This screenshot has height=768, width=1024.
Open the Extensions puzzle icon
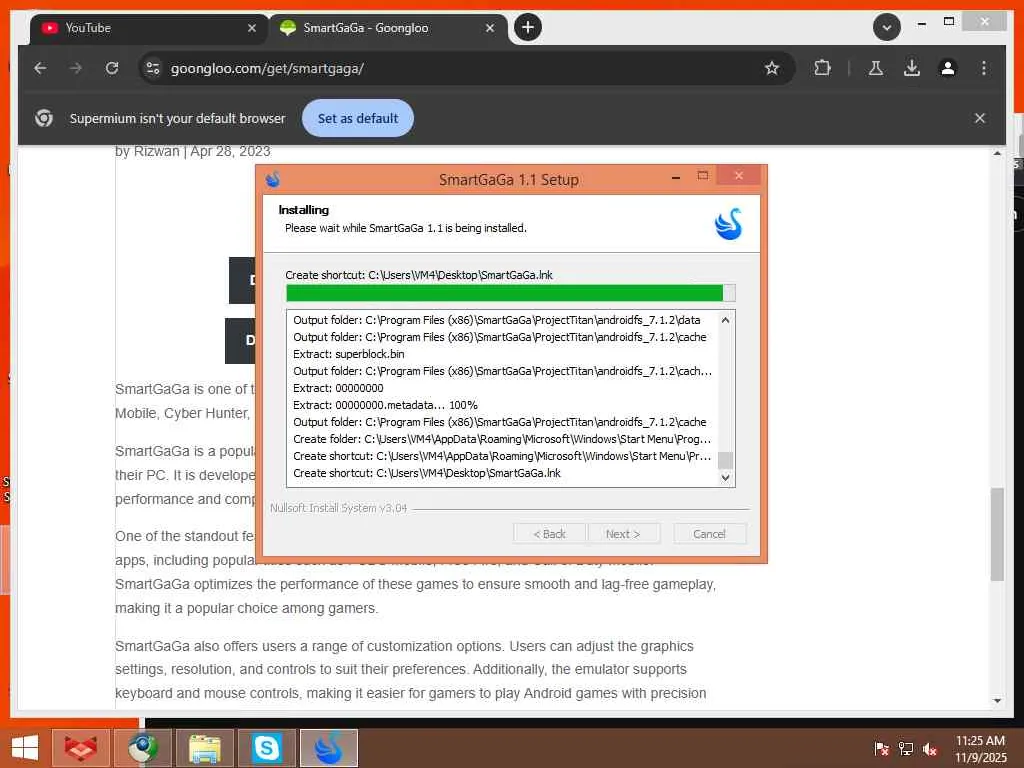pos(823,68)
